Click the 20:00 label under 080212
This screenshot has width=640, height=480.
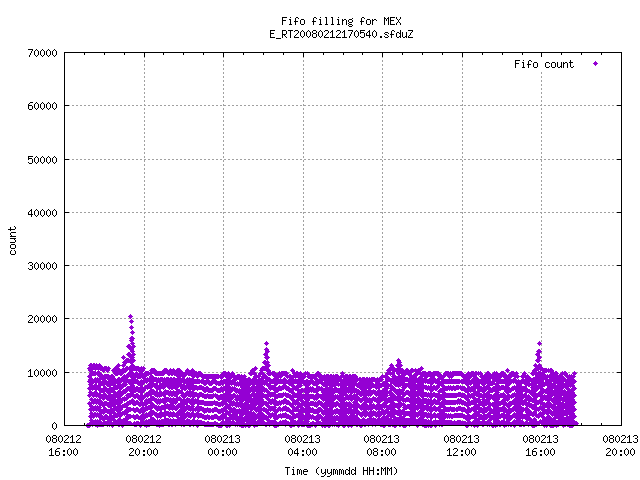(x=143, y=452)
